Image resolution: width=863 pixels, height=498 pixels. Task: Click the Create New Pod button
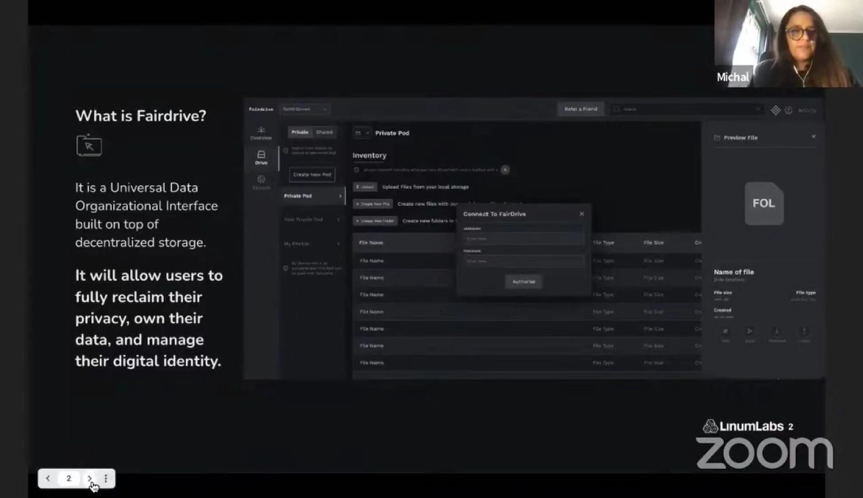pos(312,174)
